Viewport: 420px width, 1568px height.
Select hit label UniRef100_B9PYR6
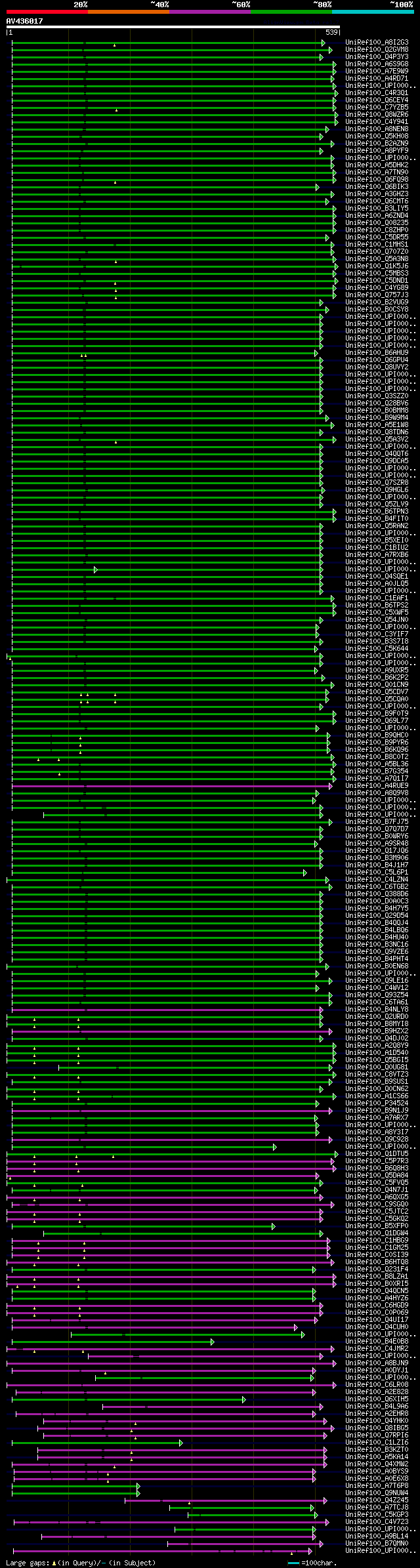tap(377, 743)
